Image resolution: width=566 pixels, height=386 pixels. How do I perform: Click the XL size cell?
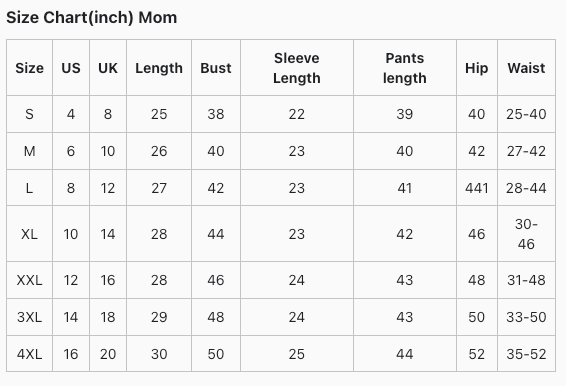click(30, 234)
